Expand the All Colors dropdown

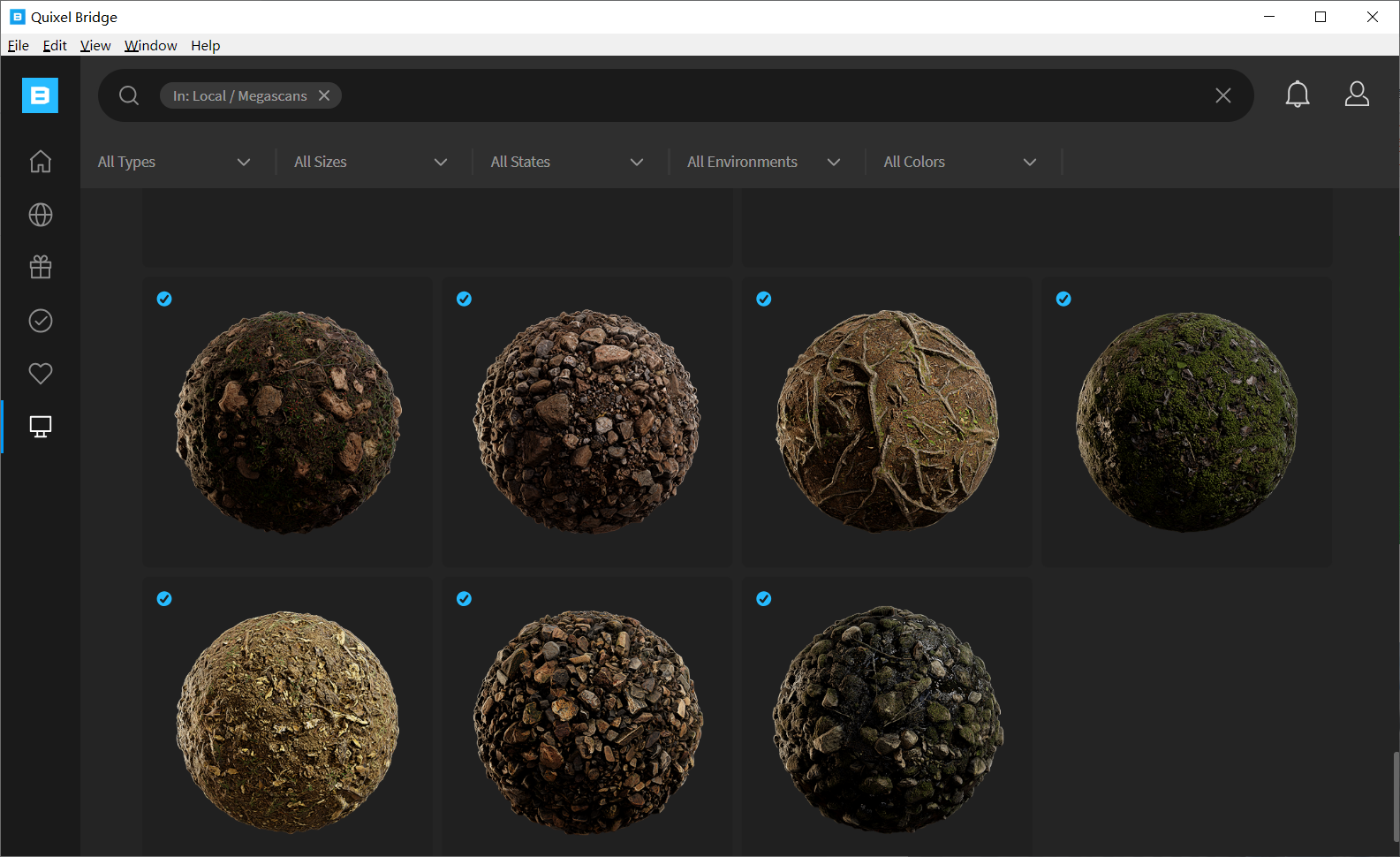click(x=960, y=162)
